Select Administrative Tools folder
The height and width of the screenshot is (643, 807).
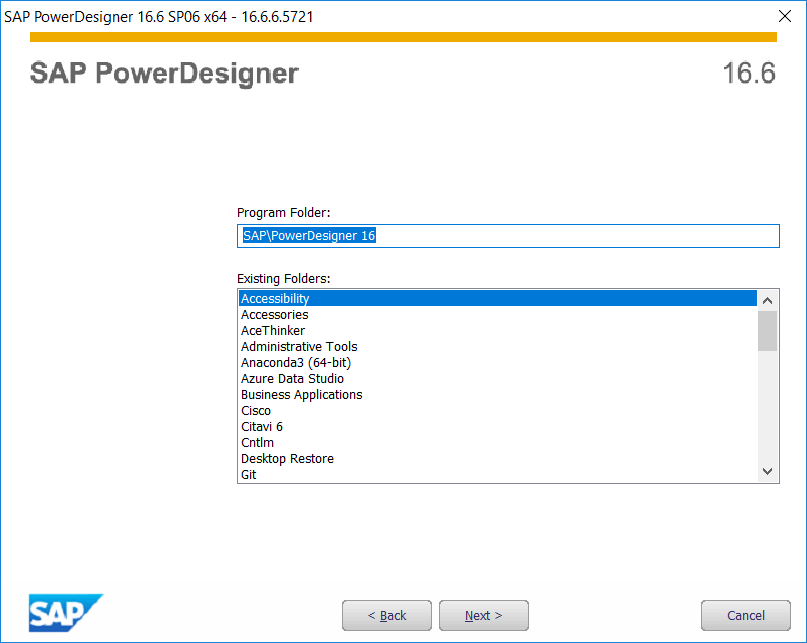coord(498,346)
